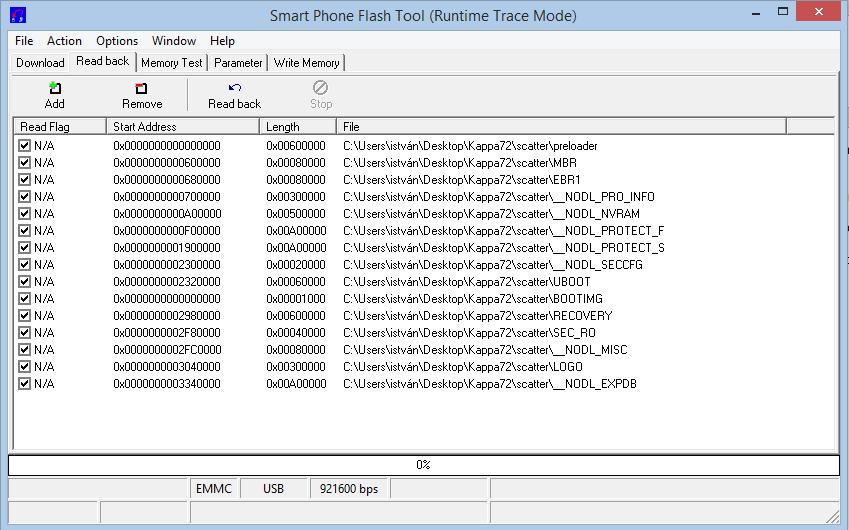The width and height of the screenshot is (849, 530).
Task: Switch to the Memory Test tab
Action: (172, 63)
